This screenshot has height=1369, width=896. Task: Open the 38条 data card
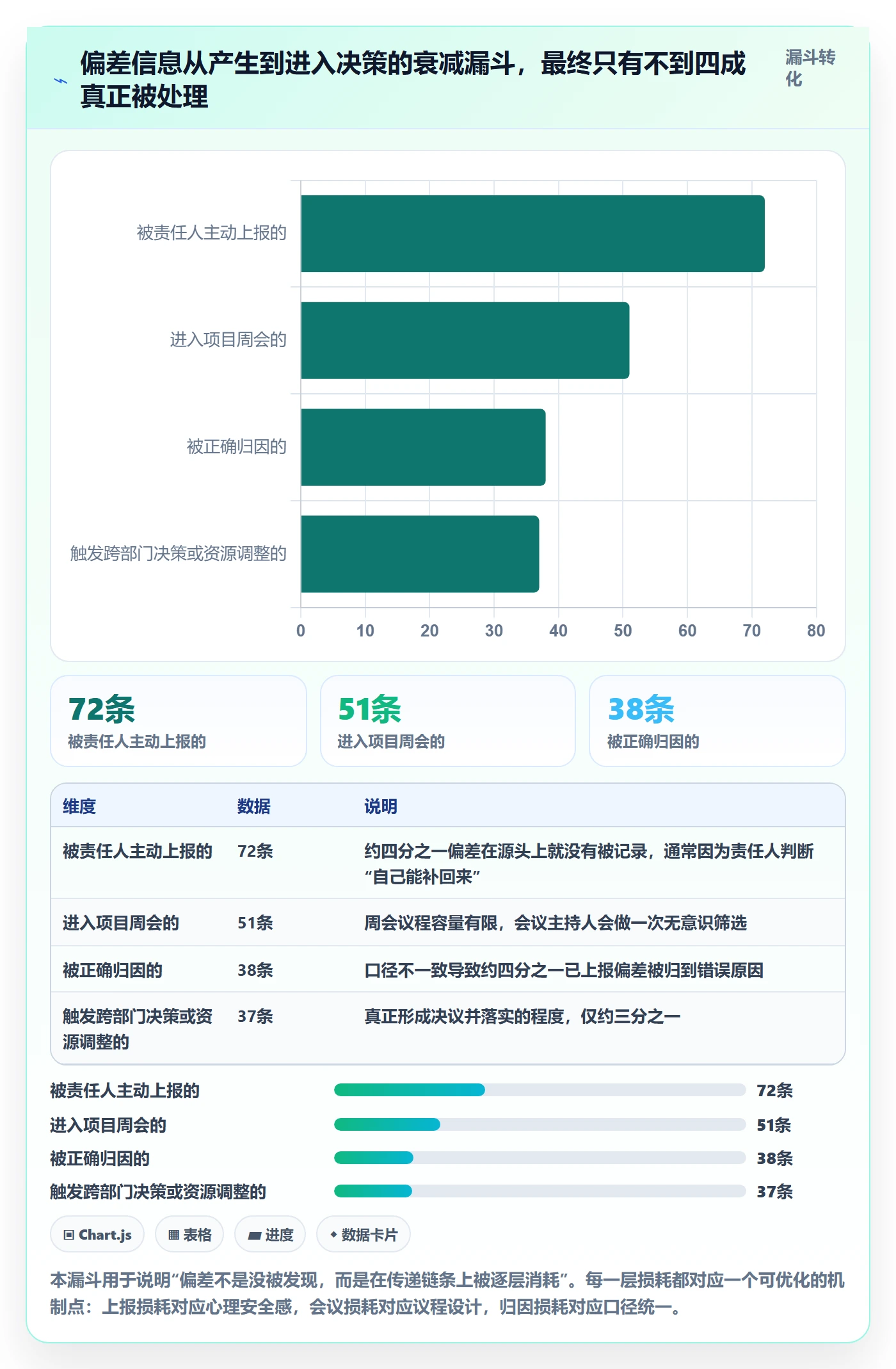tap(717, 721)
